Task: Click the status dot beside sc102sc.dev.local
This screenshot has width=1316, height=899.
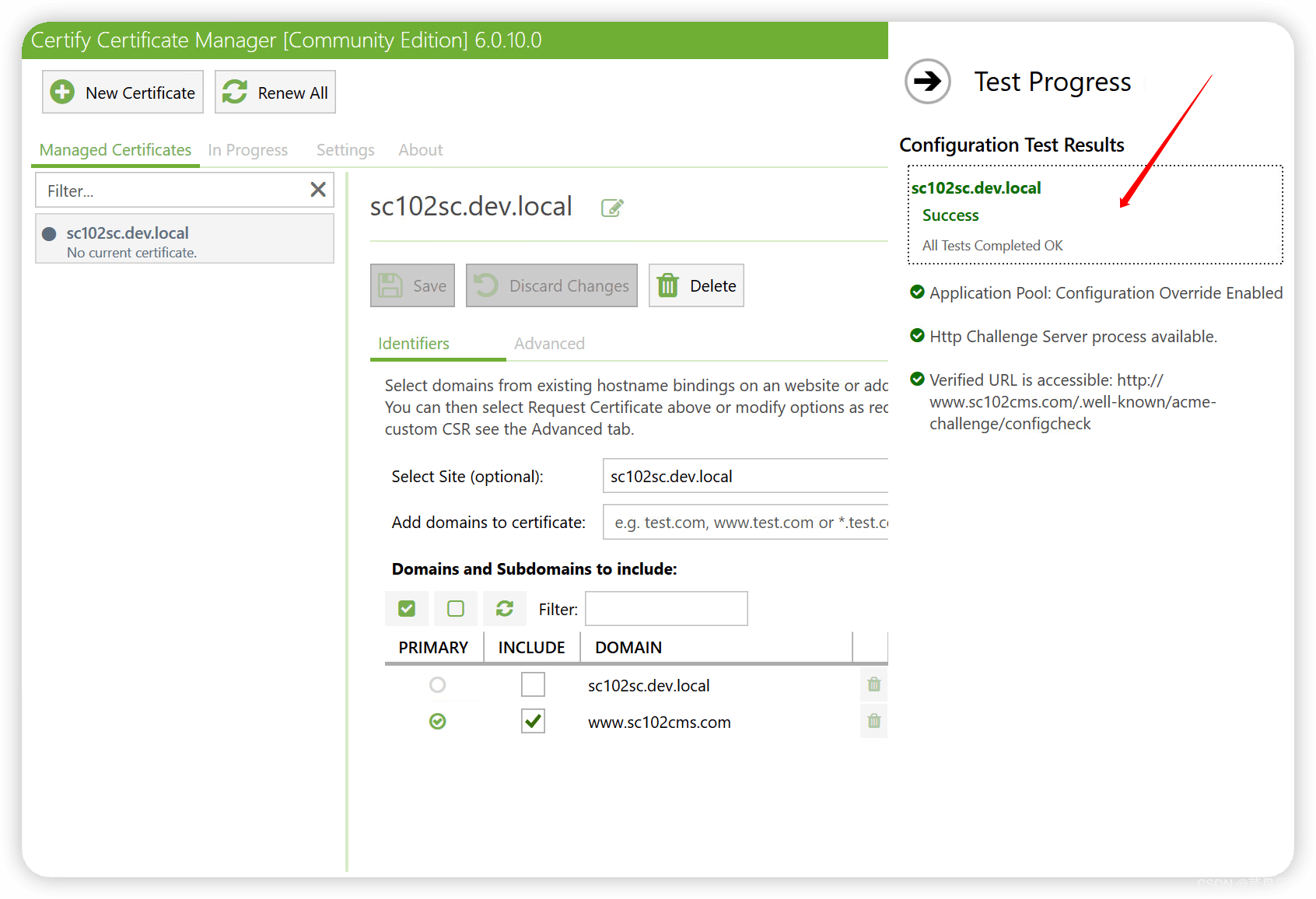Action: click(x=49, y=233)
